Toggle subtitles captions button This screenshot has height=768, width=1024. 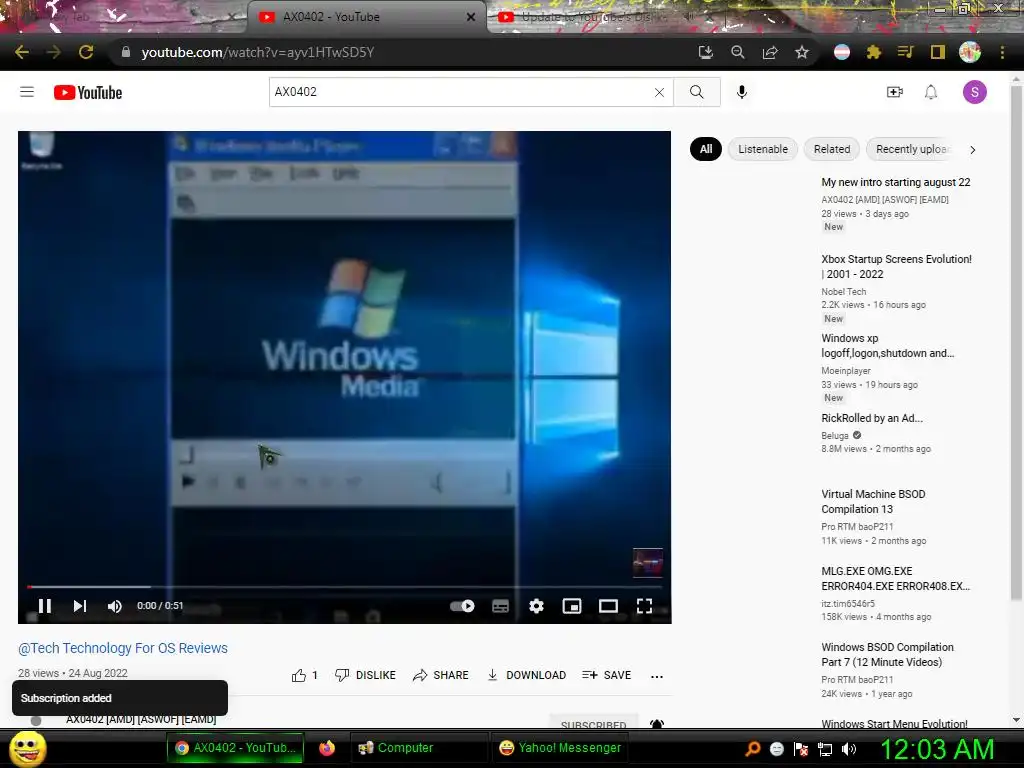point(500,606)
